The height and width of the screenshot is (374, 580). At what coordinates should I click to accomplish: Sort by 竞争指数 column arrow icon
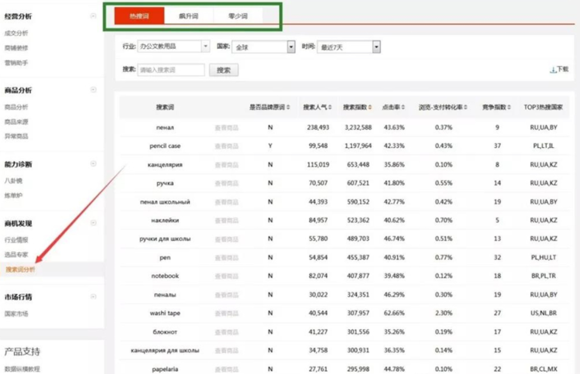509,107
